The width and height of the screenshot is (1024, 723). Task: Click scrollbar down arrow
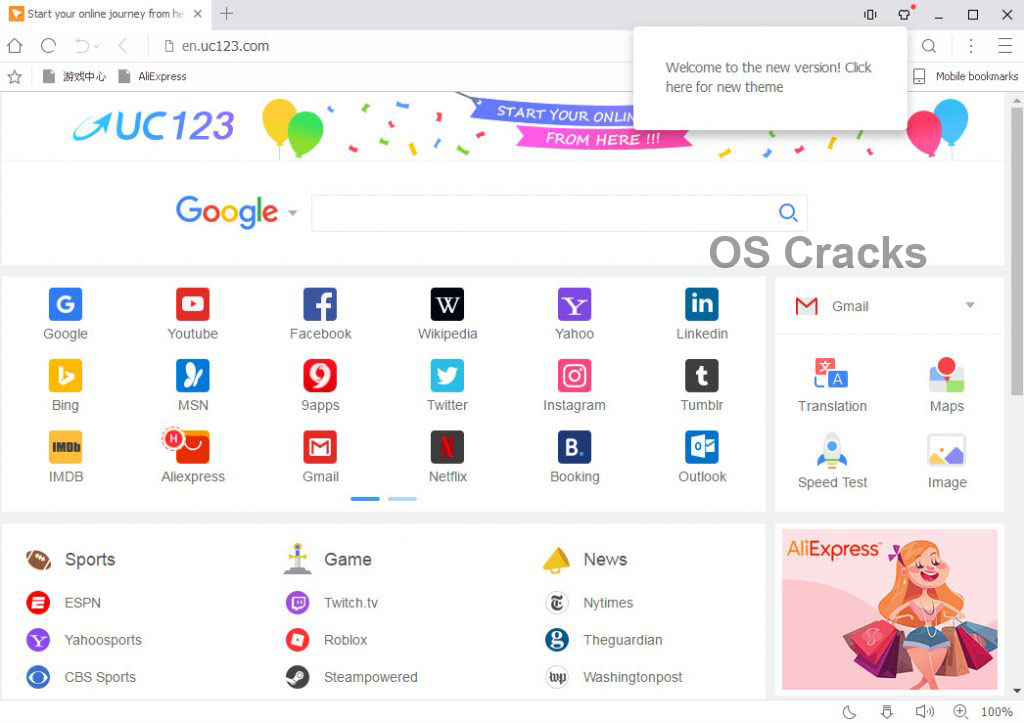[x=1017, y=691]
